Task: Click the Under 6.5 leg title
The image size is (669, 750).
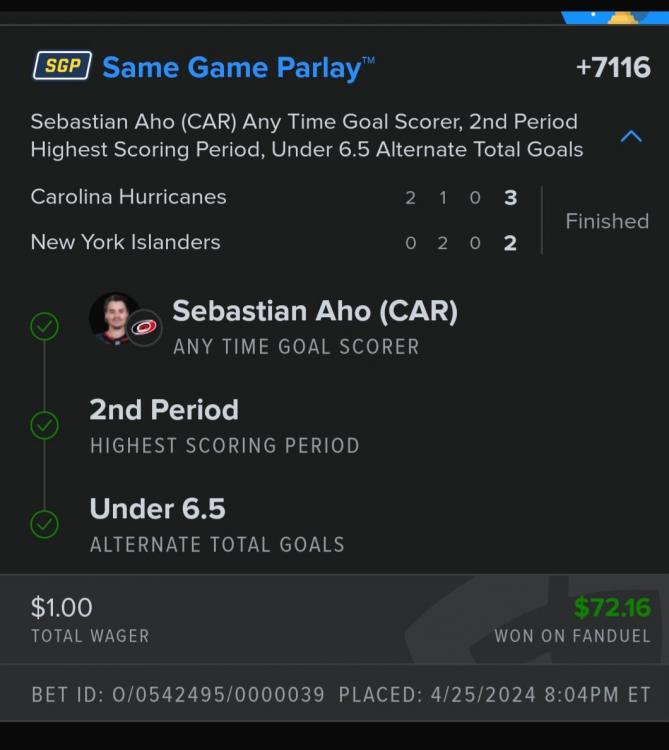Action: [158, 509]
